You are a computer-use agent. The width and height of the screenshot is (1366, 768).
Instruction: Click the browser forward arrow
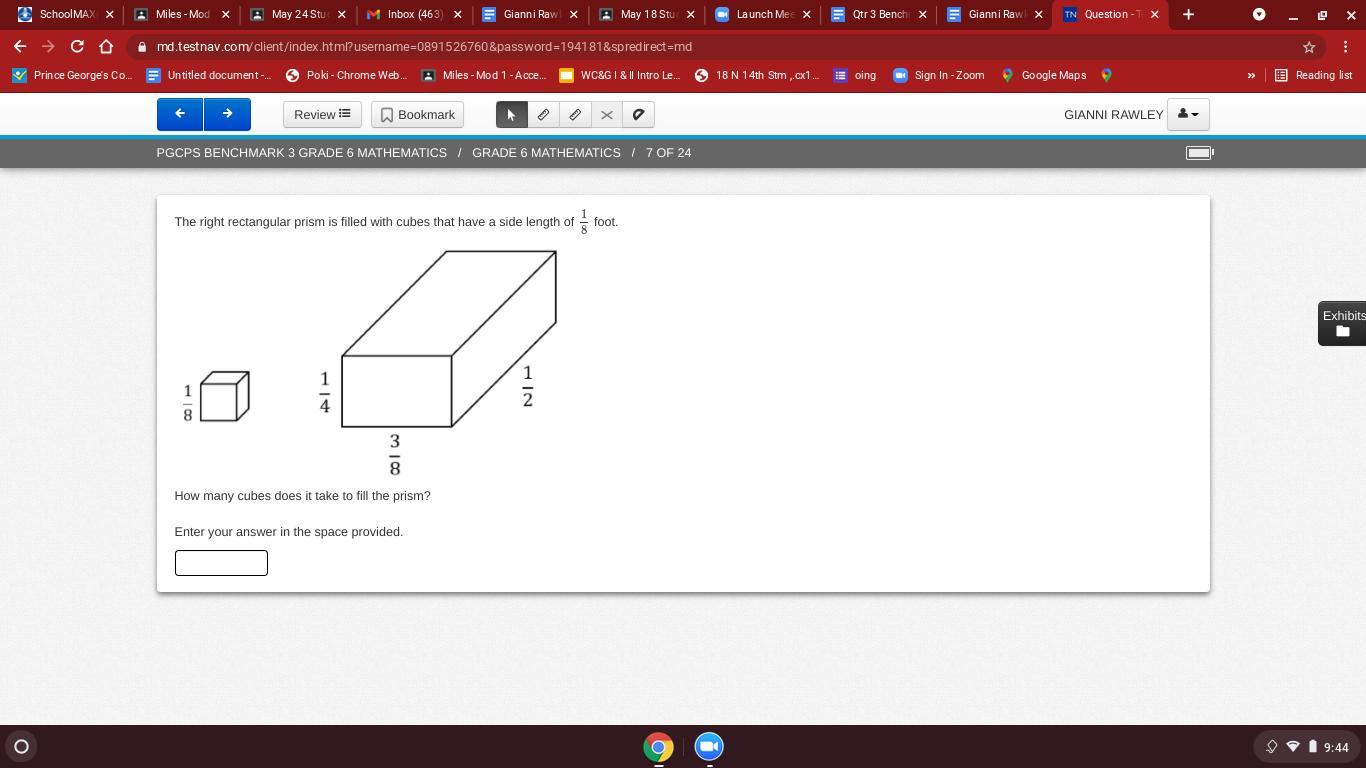coord(48,47)
